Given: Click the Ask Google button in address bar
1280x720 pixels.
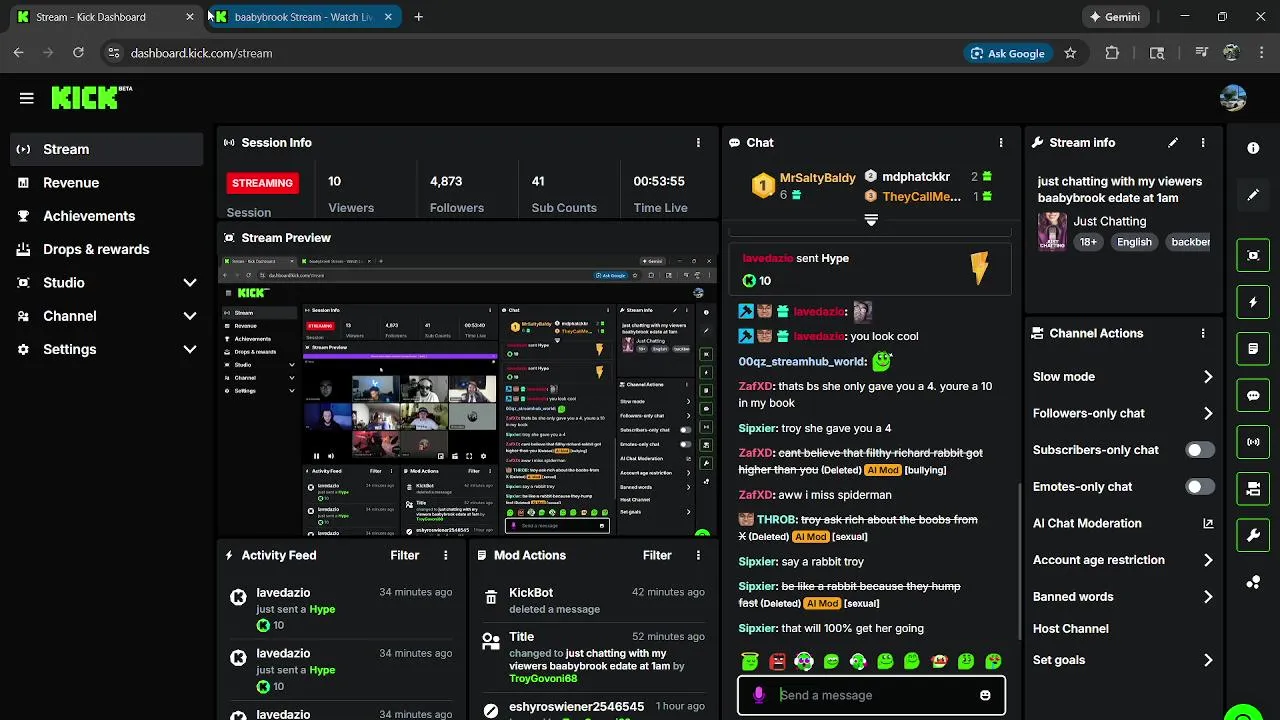Looking at the screenshot, I should [1006, 53].
